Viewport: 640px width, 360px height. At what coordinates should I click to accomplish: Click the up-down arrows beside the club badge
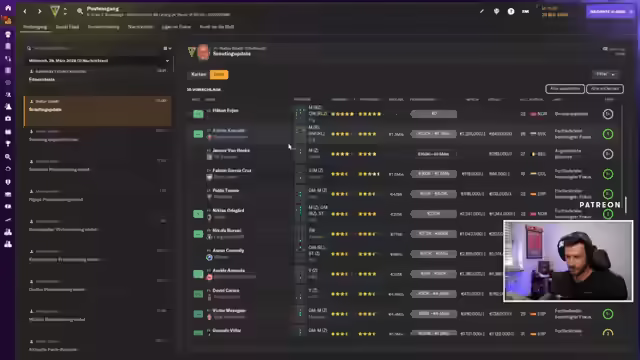tap(65, 11)
